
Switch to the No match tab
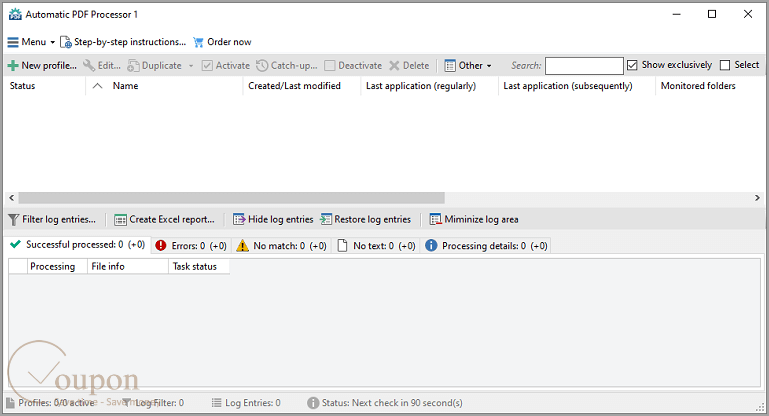[282, 246]
